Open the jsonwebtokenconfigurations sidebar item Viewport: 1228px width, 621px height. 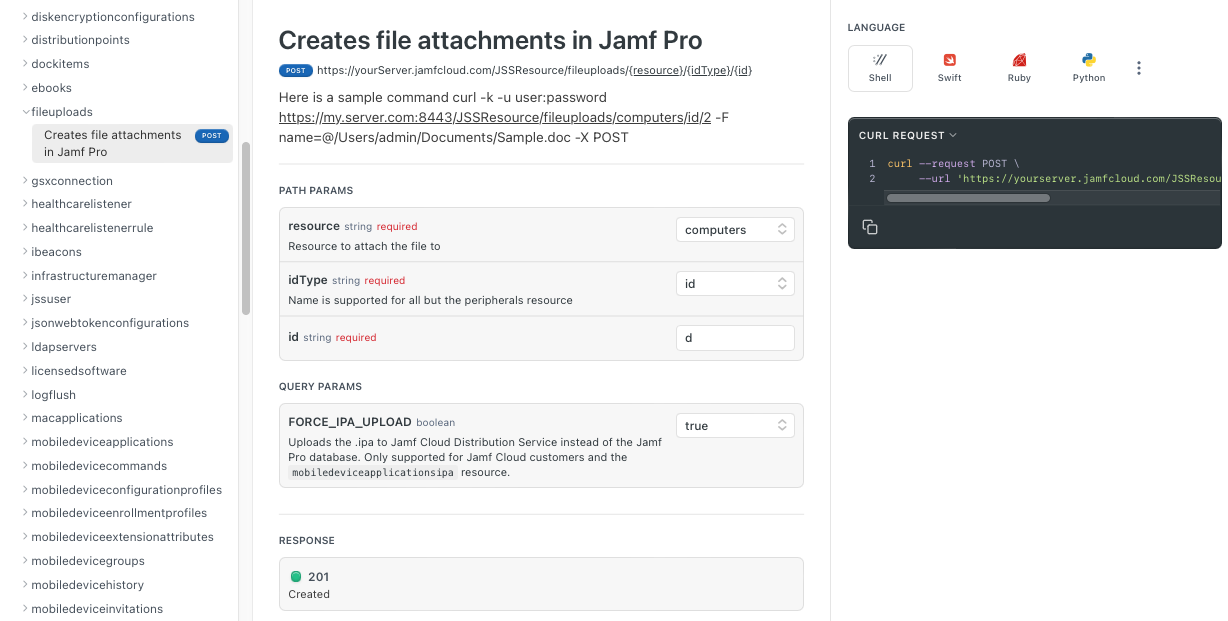pos(110,323)
